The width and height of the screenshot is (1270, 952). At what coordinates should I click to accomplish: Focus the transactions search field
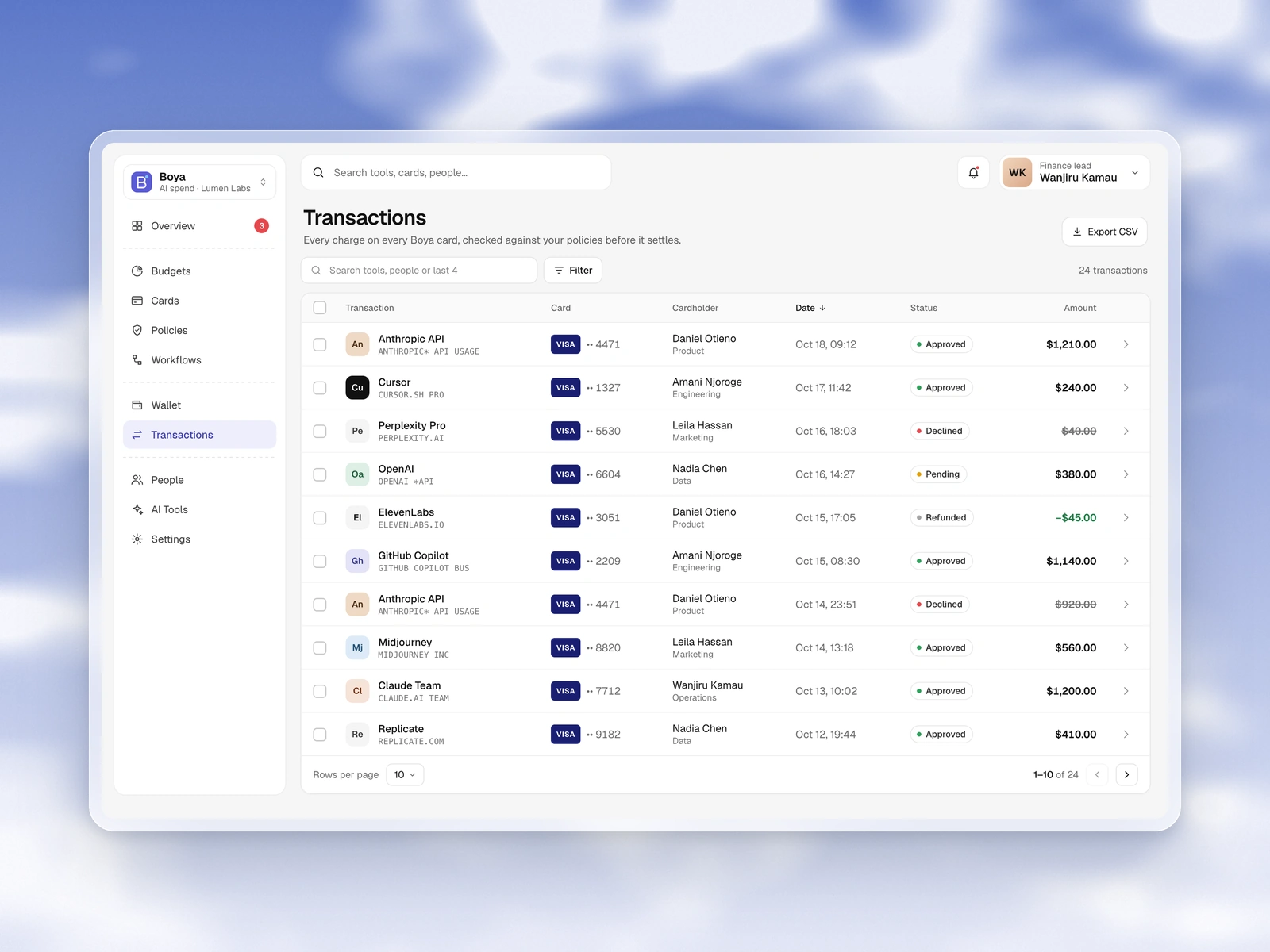(x=419, y=271)
